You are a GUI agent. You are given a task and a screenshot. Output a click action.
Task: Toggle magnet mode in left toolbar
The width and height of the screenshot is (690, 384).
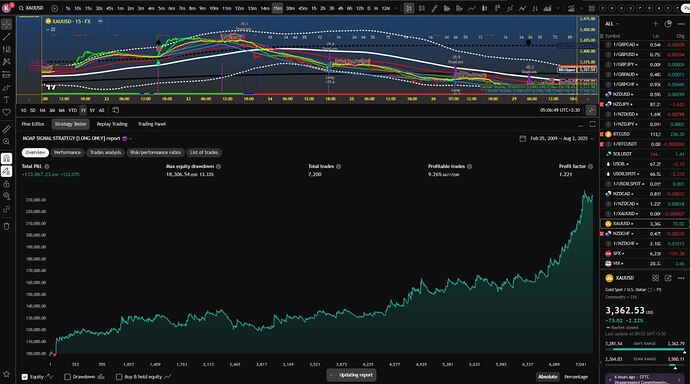tap(7, 158)
